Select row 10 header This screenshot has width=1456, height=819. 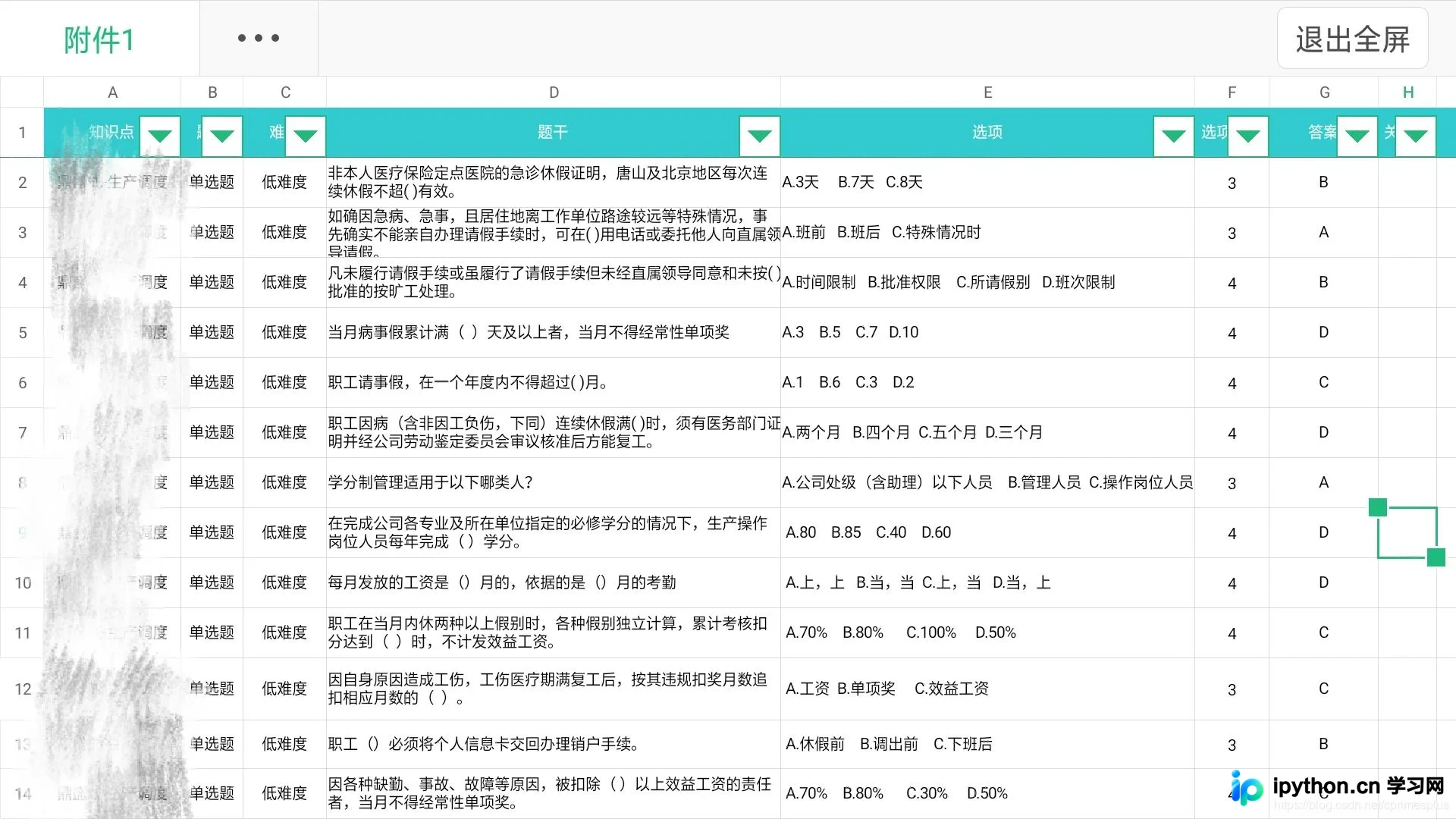(x=22, y=582)
